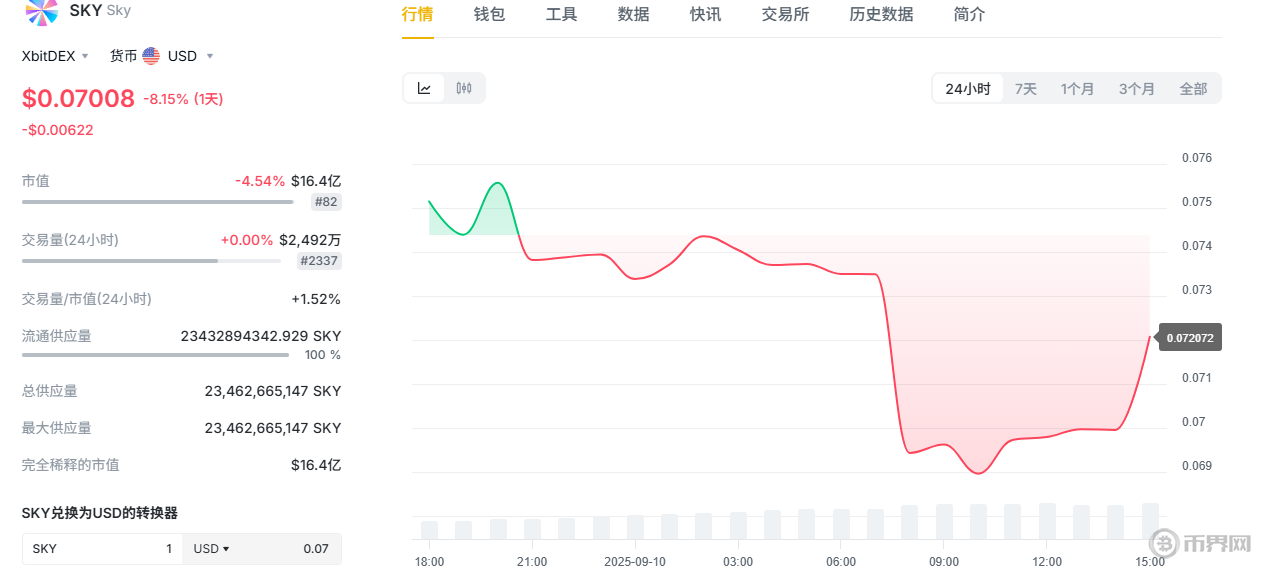Switch to line chart view icon
The width and height of the screenshot is (1262, 571).
[x=424, y=88]
